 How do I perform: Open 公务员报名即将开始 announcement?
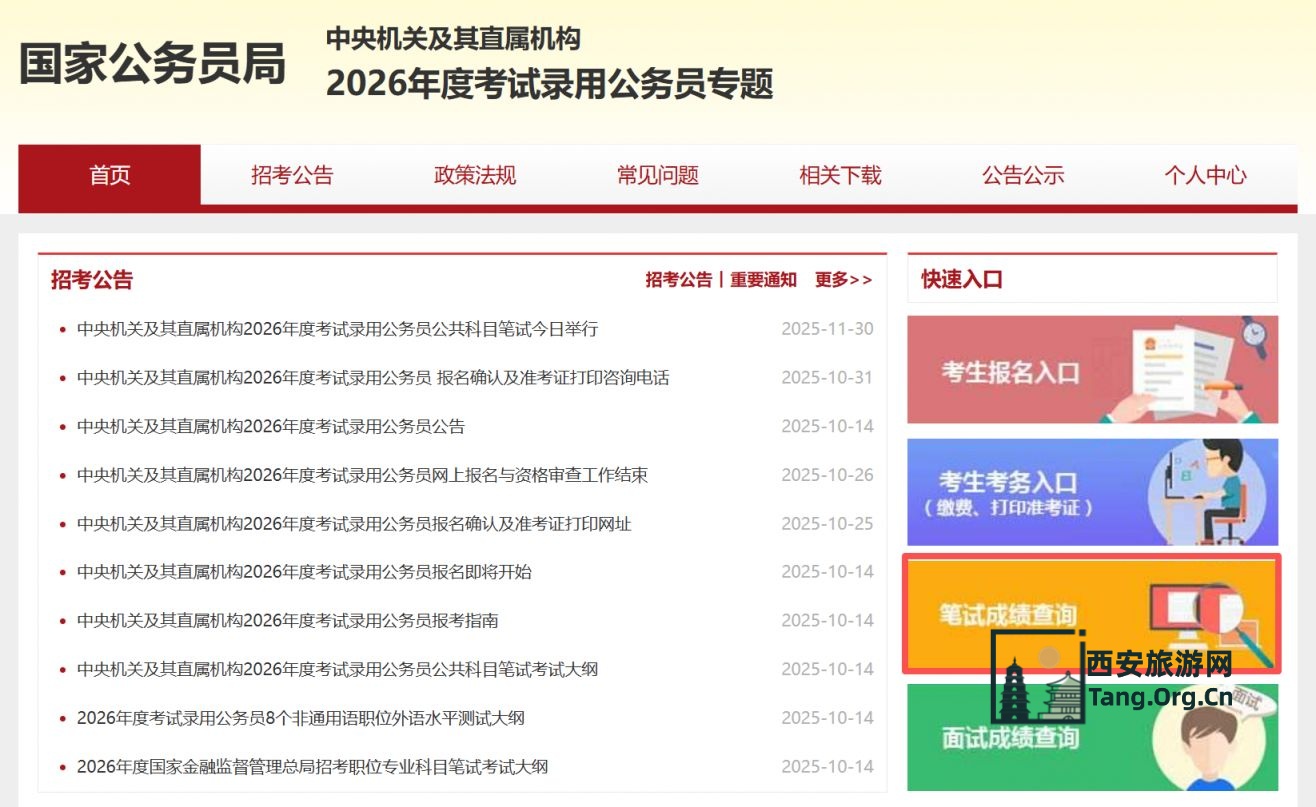tap(304, 572)
